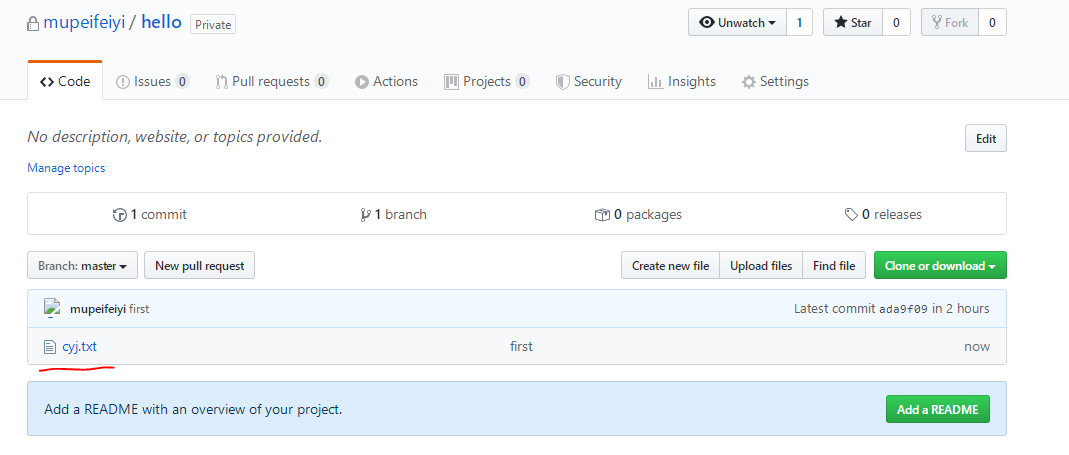The width and height of the screenshot is (1069, 455).
Task: Switch to the Code tab
Action: point(65,82)
